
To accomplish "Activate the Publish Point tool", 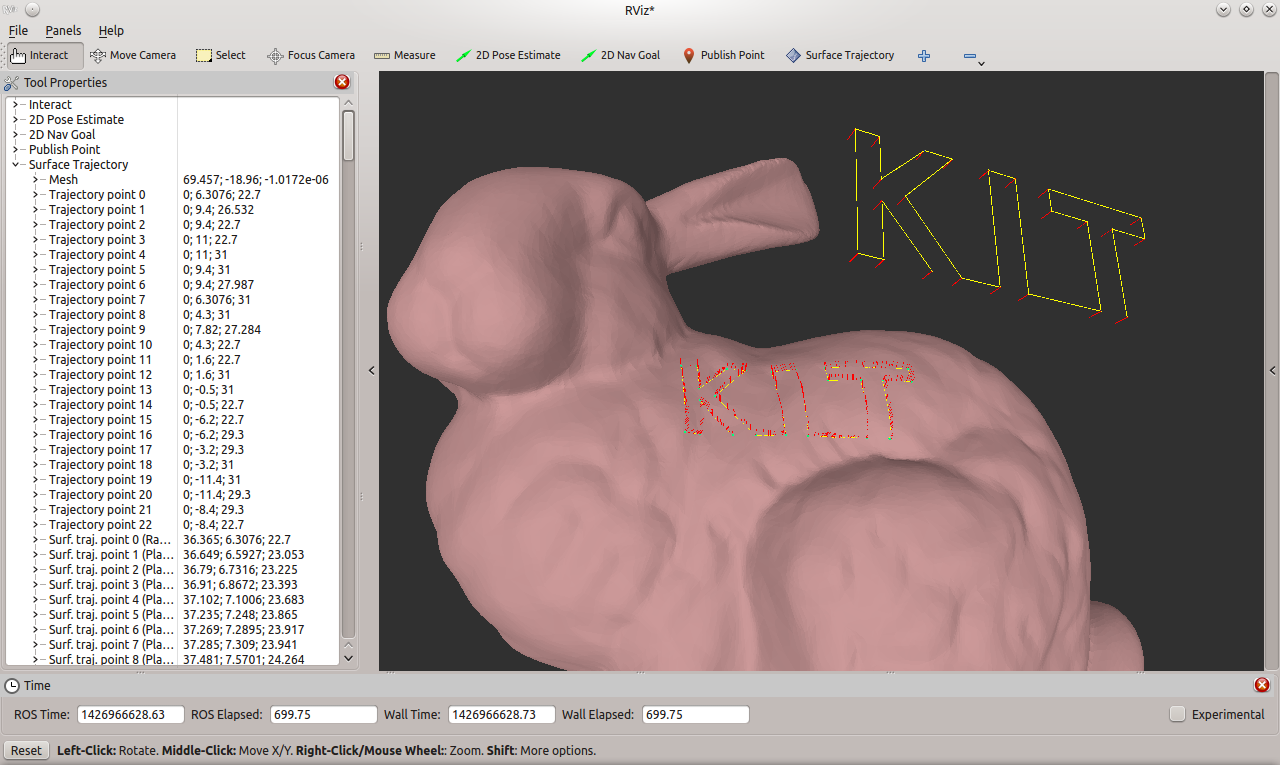I will point(723,55).
